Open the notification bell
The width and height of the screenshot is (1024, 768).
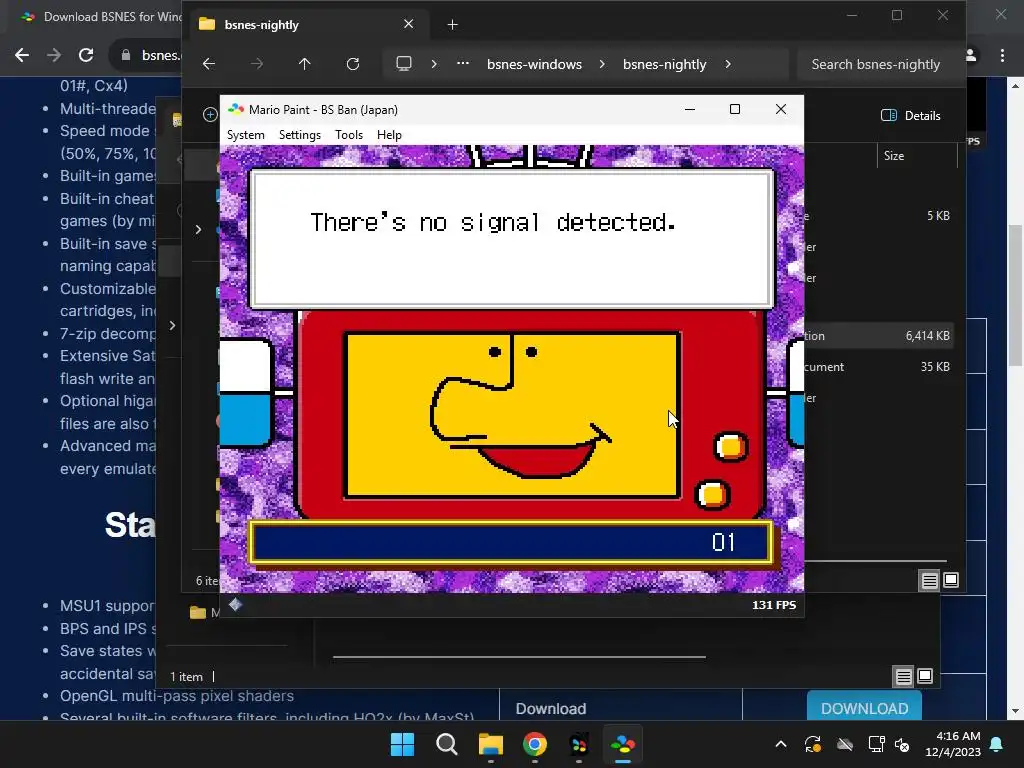[x=997, y=744]
